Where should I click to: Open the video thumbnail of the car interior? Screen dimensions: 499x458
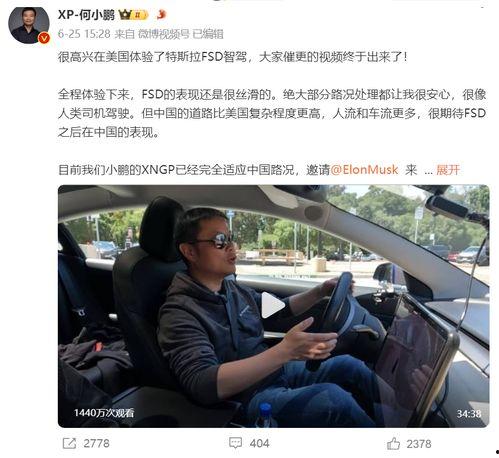click(273, 306)
